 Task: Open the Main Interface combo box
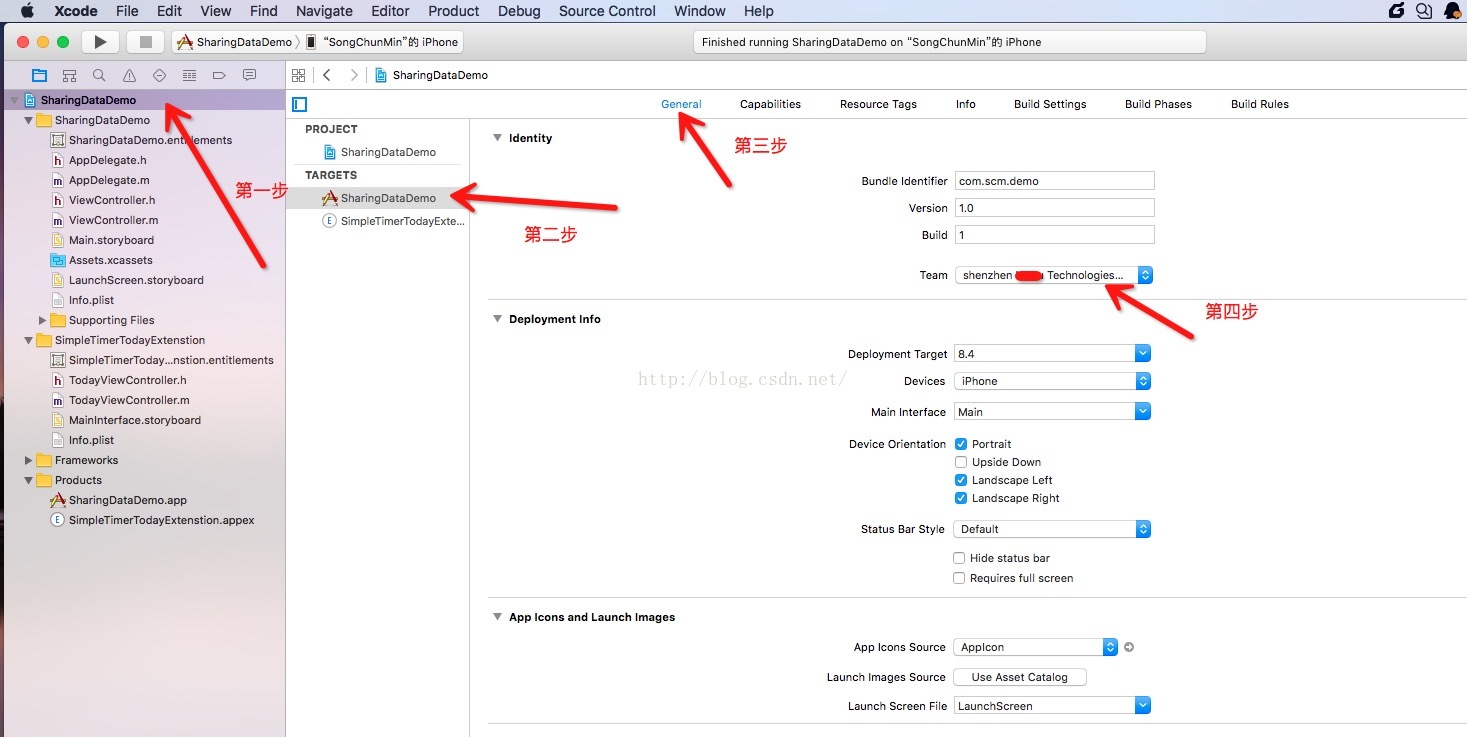click(1052, 412)
